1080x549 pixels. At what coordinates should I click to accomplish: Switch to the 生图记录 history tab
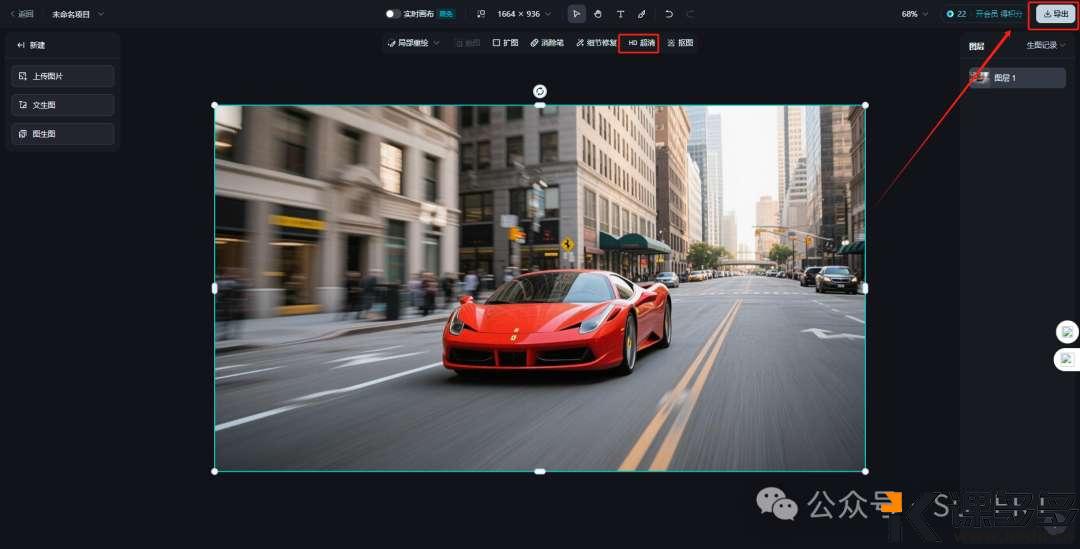pyautogui.click(x=1045, y=45)
